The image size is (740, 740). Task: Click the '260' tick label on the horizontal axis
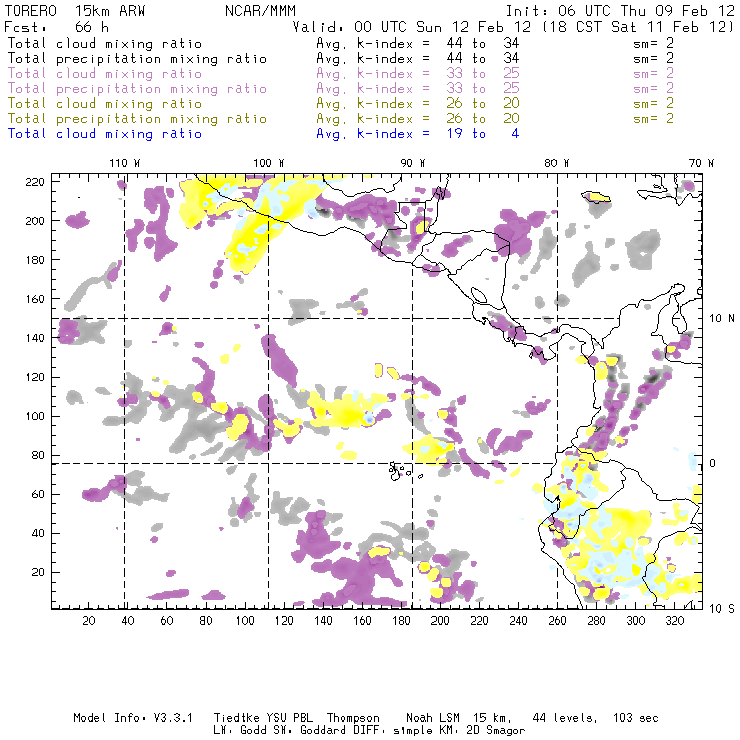[557, 621]
